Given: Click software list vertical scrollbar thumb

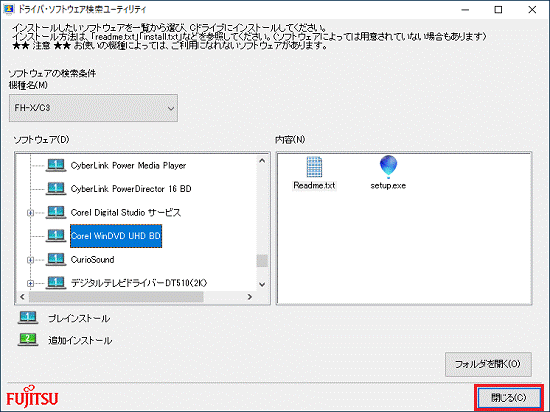Looking at the screenshot, I should click(x=262, y=261).
